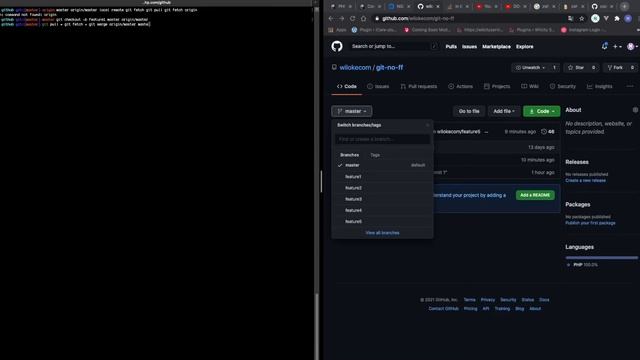Switch to the Code tab

coord(347,87)
